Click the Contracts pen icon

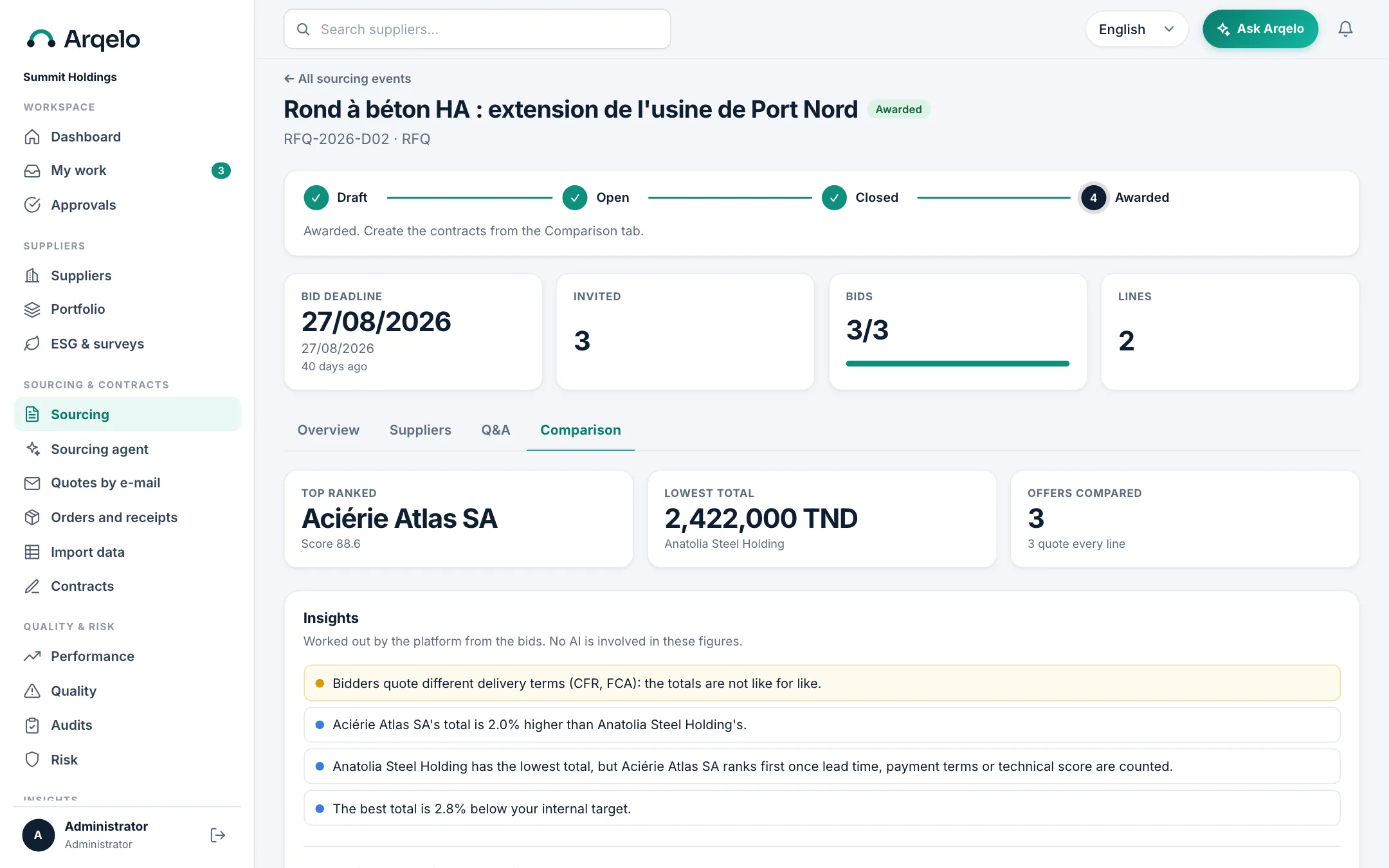point(32,586)
